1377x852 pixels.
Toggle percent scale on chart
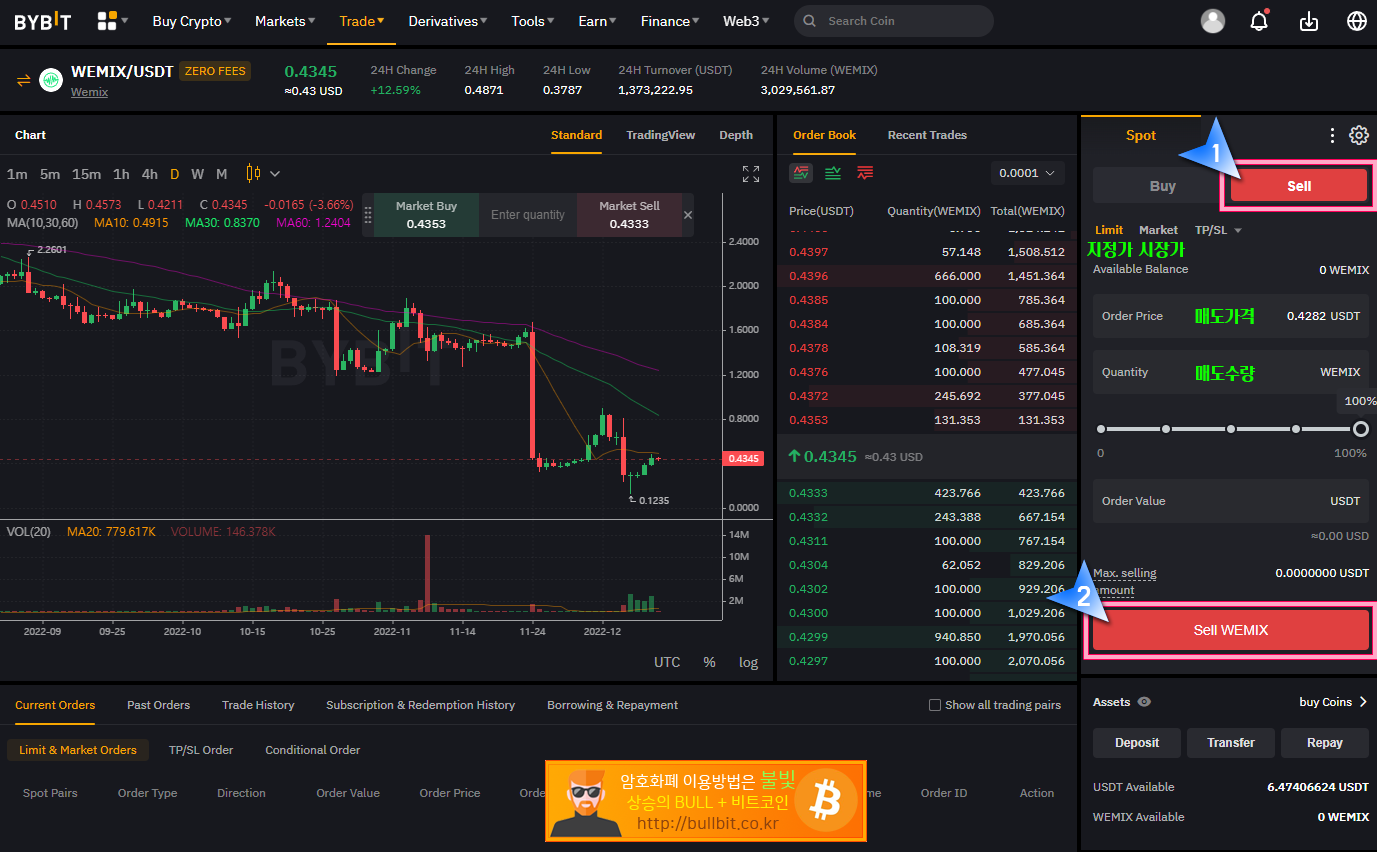pyautogui.click(x=709, y=662)
